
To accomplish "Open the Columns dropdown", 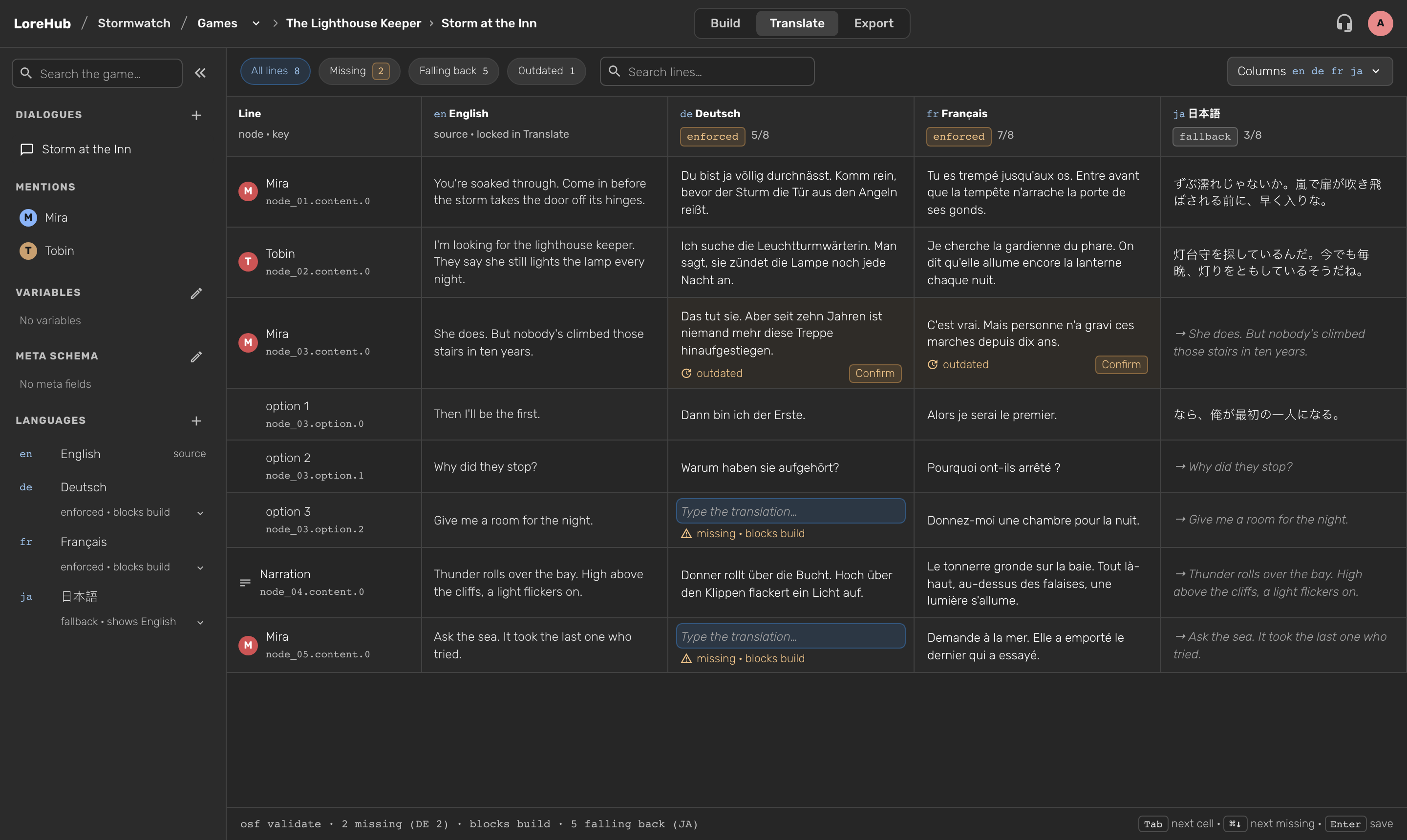I will pos(1310,71).
